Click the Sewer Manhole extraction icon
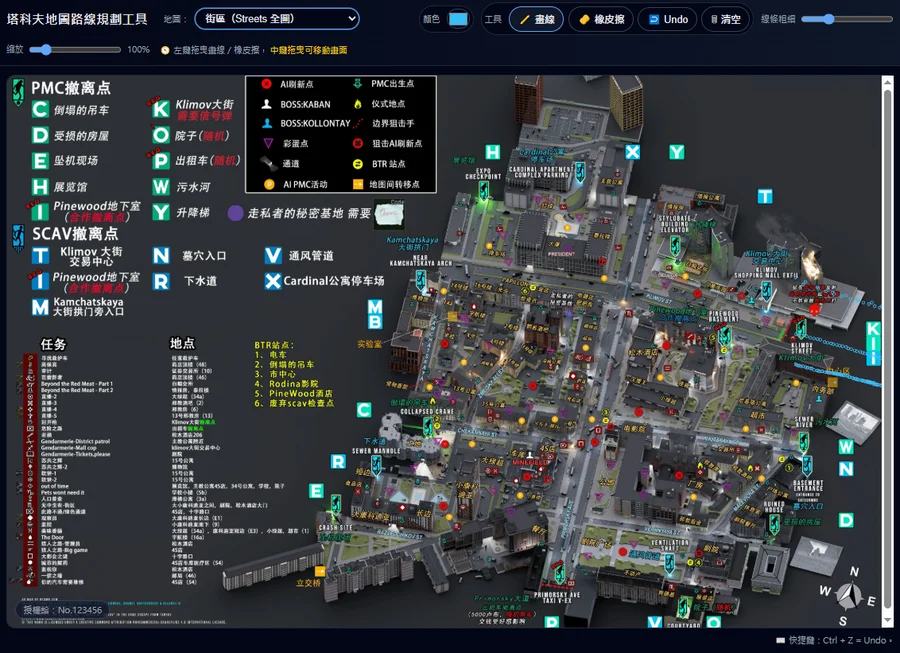The image size is (900, 653). (377, 465)
